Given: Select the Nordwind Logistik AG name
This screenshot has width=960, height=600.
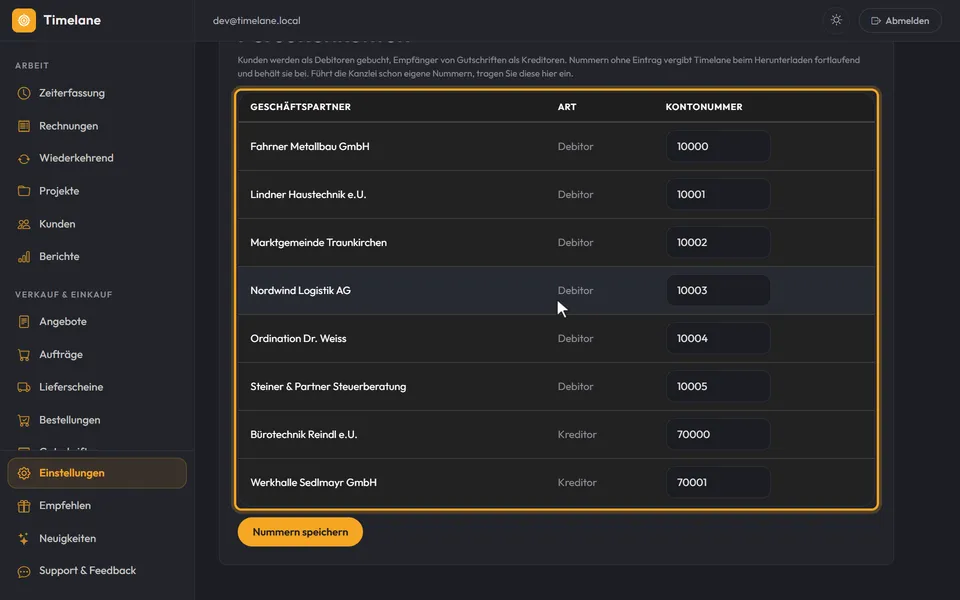Looking at the screenshot, I should pyautogui.click(x=301, y=290).
